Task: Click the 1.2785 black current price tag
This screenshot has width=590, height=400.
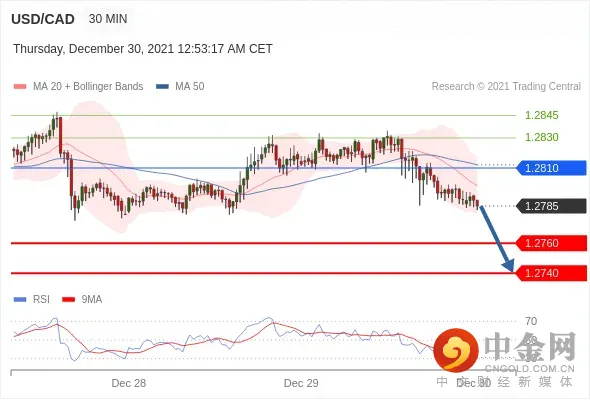Action: pyautogui.click(x=551, y=206)
